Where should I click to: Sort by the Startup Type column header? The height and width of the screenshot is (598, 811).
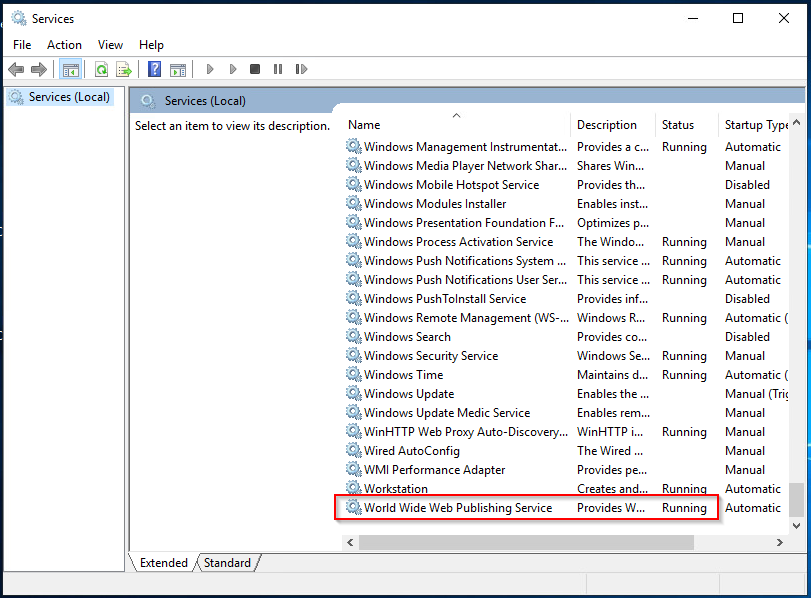(x=756, y=125)
